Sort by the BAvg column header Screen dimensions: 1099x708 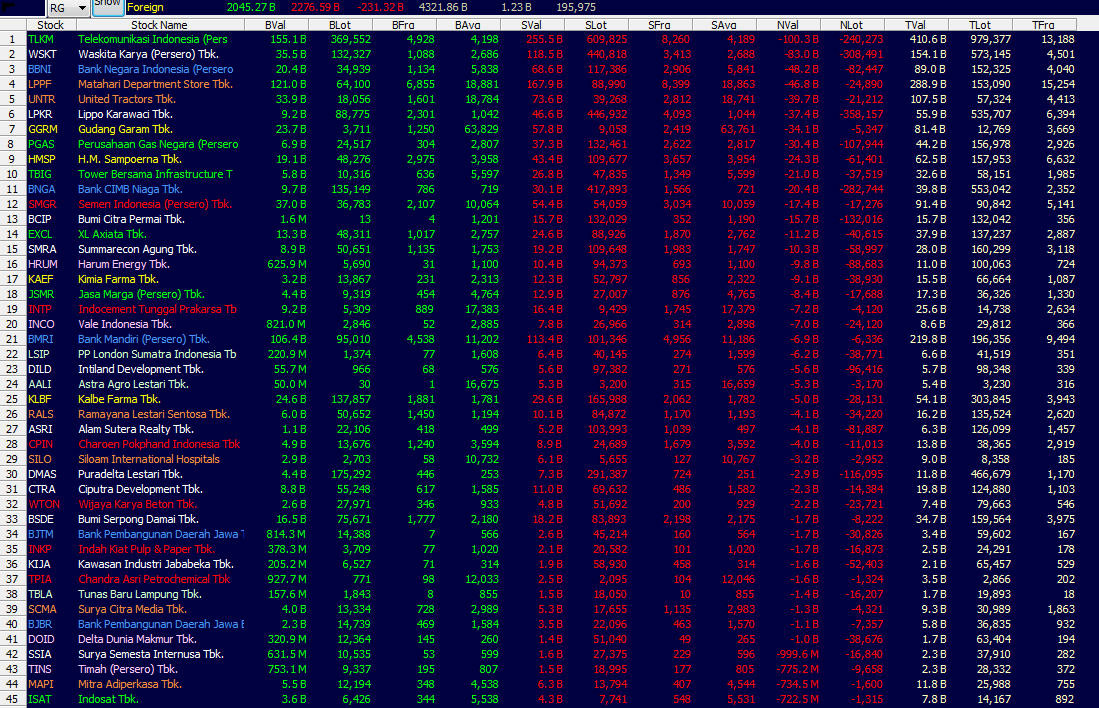pos(467,25)
